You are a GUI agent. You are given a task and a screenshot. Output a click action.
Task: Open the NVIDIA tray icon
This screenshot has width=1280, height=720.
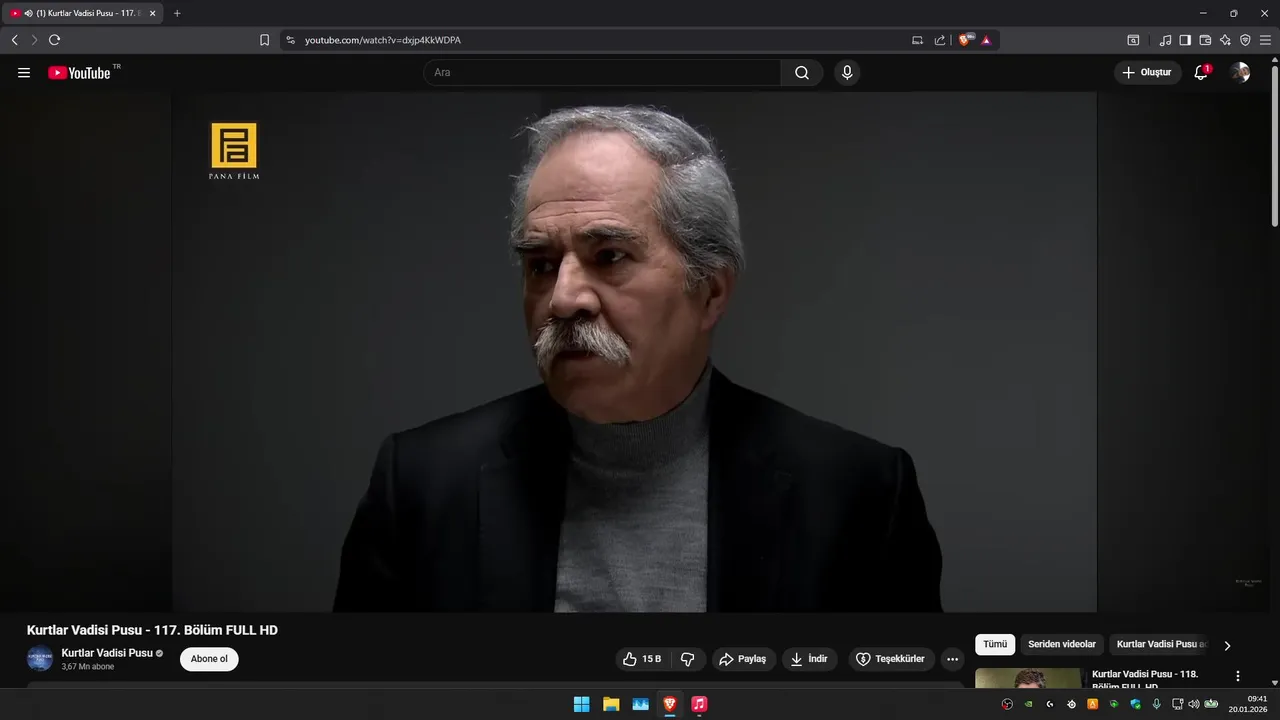tap(1028, 704)
